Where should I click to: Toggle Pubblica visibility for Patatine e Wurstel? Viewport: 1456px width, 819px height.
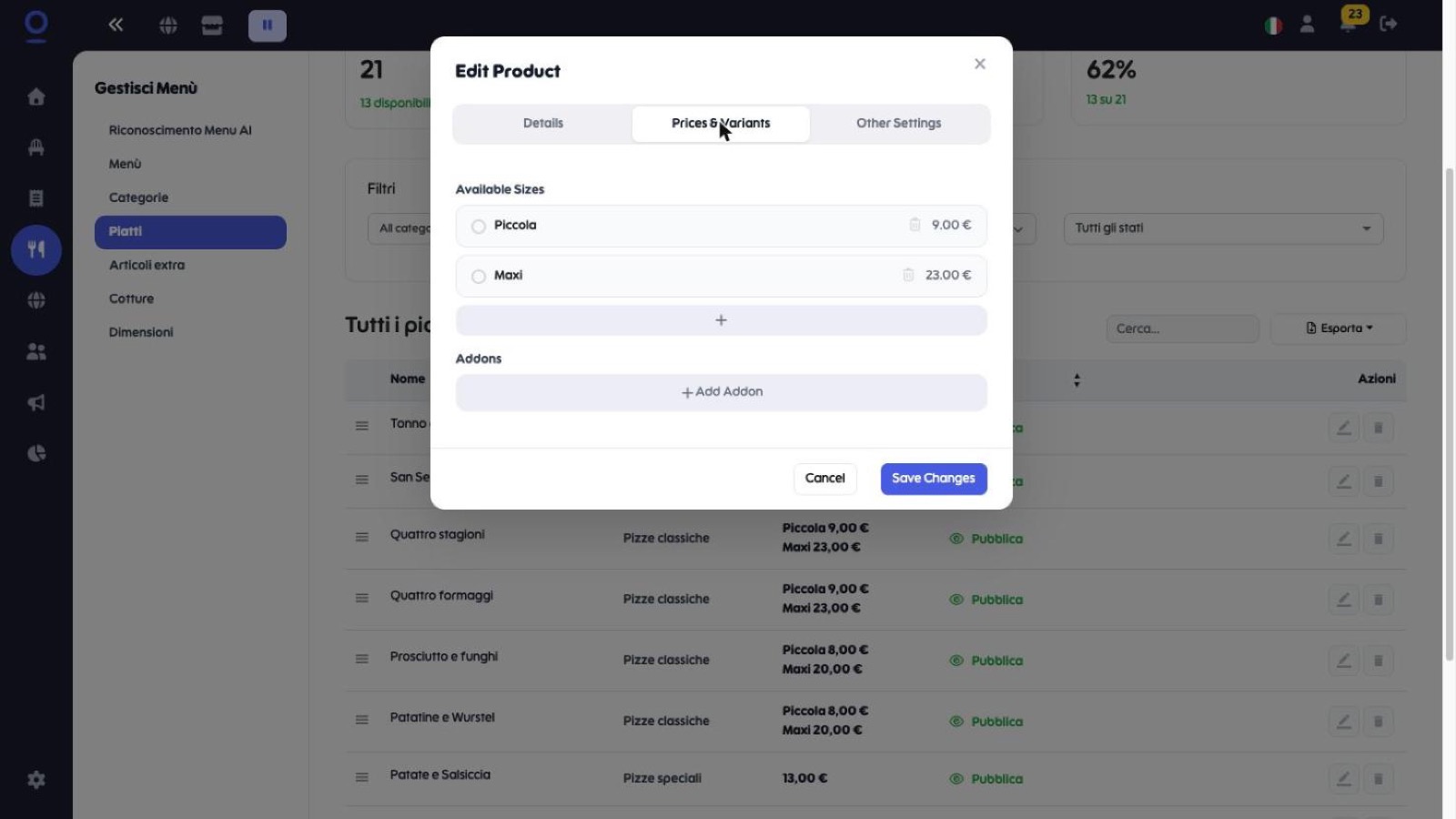(x=986, y=722)
